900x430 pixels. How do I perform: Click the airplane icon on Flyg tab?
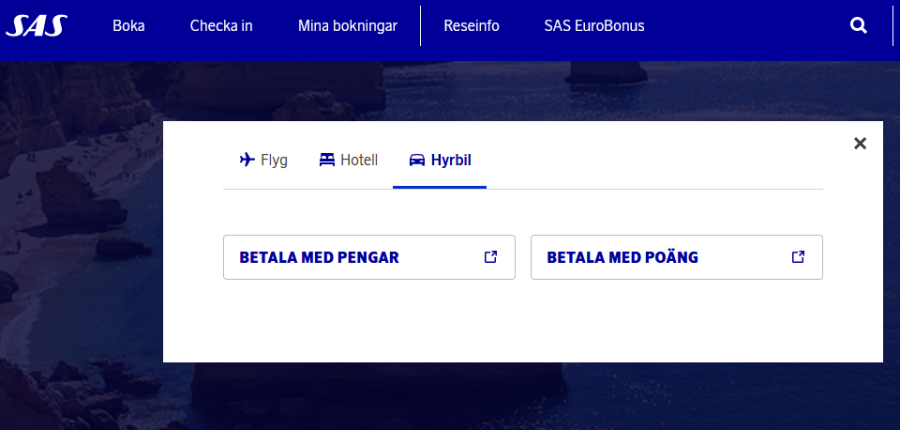click(247, 160)
